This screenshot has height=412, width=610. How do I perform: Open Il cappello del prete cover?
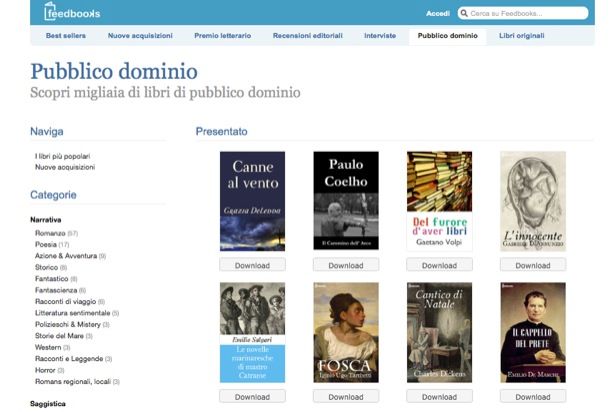[x=533, y=333]
